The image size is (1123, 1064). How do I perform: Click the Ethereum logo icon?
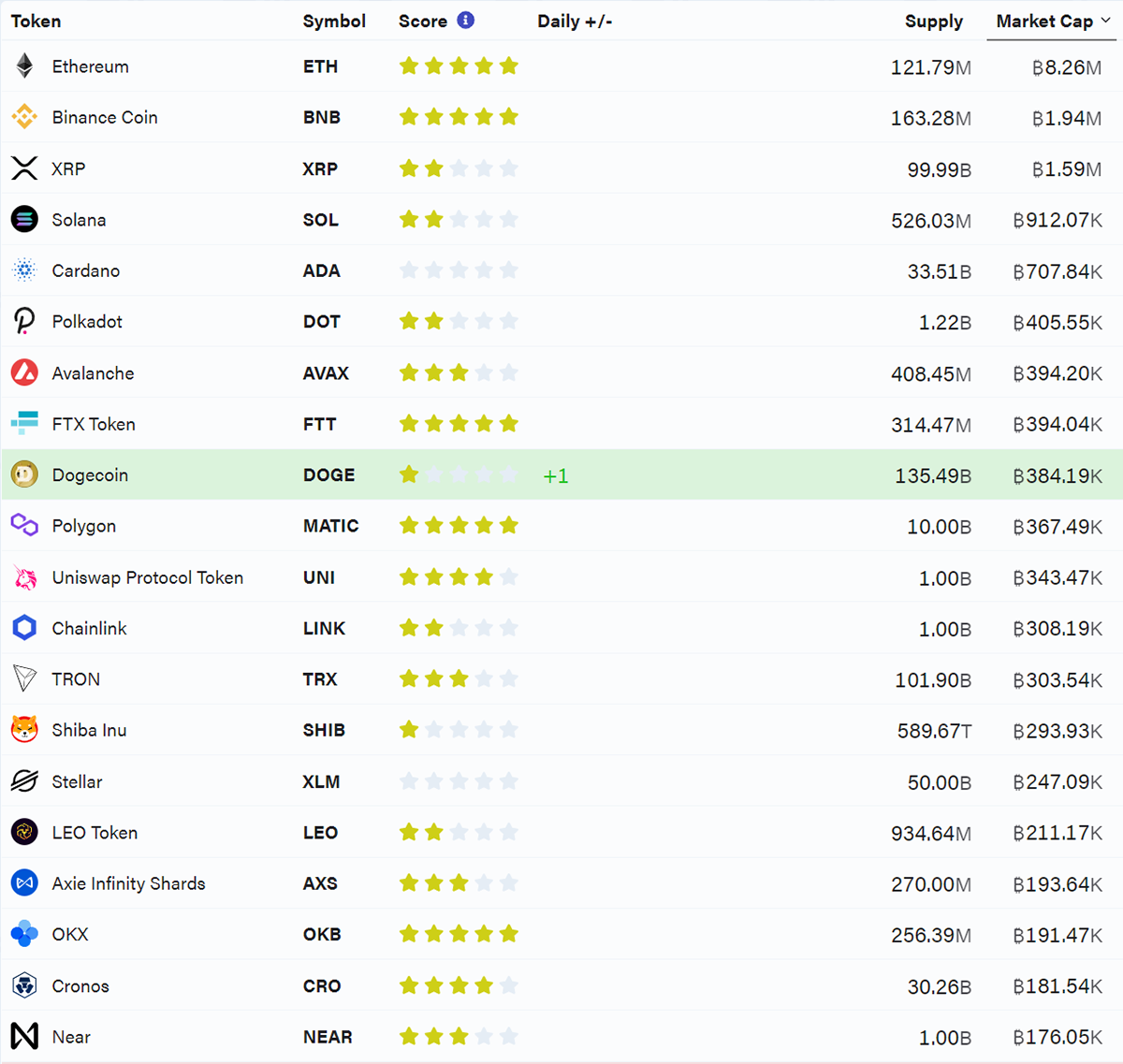[x=24, y=66]
